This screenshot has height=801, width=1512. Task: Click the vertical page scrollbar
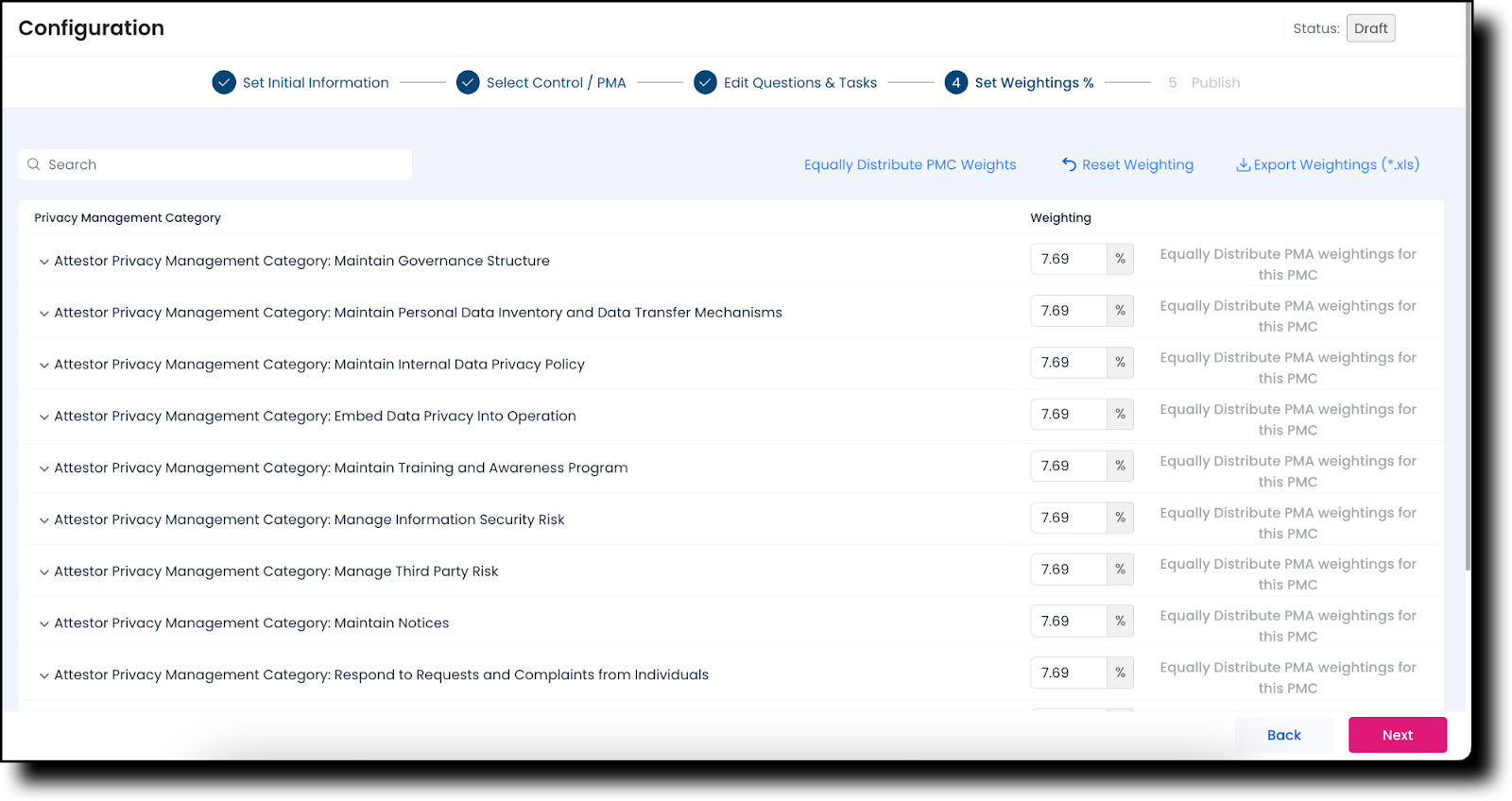pos(1468,288)
